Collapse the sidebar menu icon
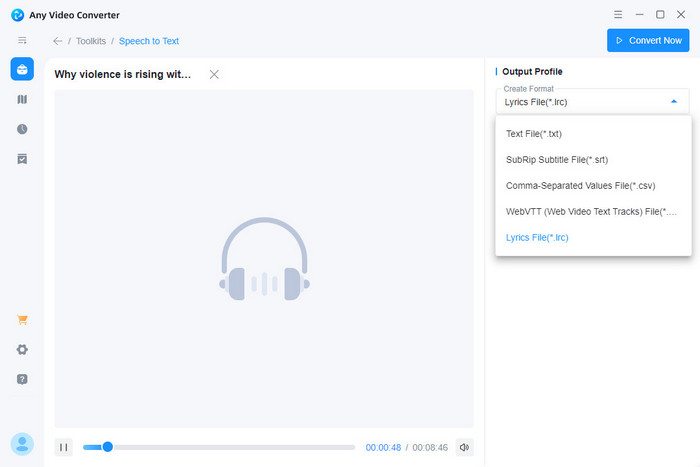700x467 pixels. (22, 41)
